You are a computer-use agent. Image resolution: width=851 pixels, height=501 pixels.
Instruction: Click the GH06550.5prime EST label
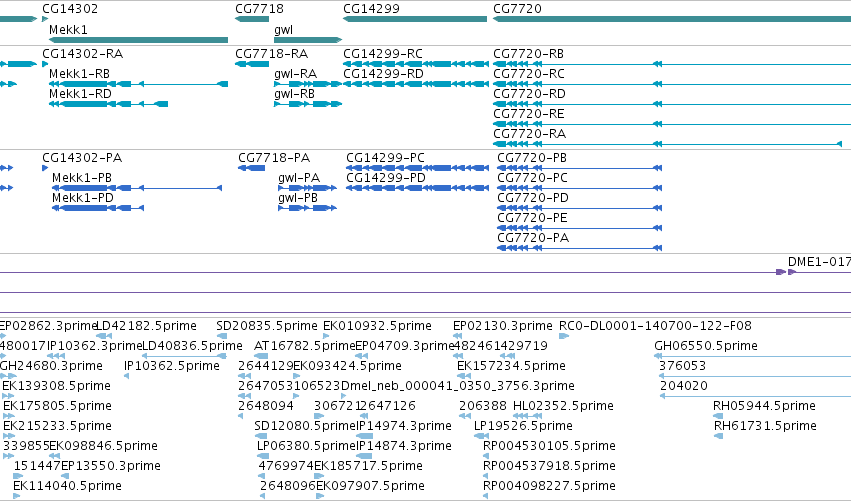[706, 346]
